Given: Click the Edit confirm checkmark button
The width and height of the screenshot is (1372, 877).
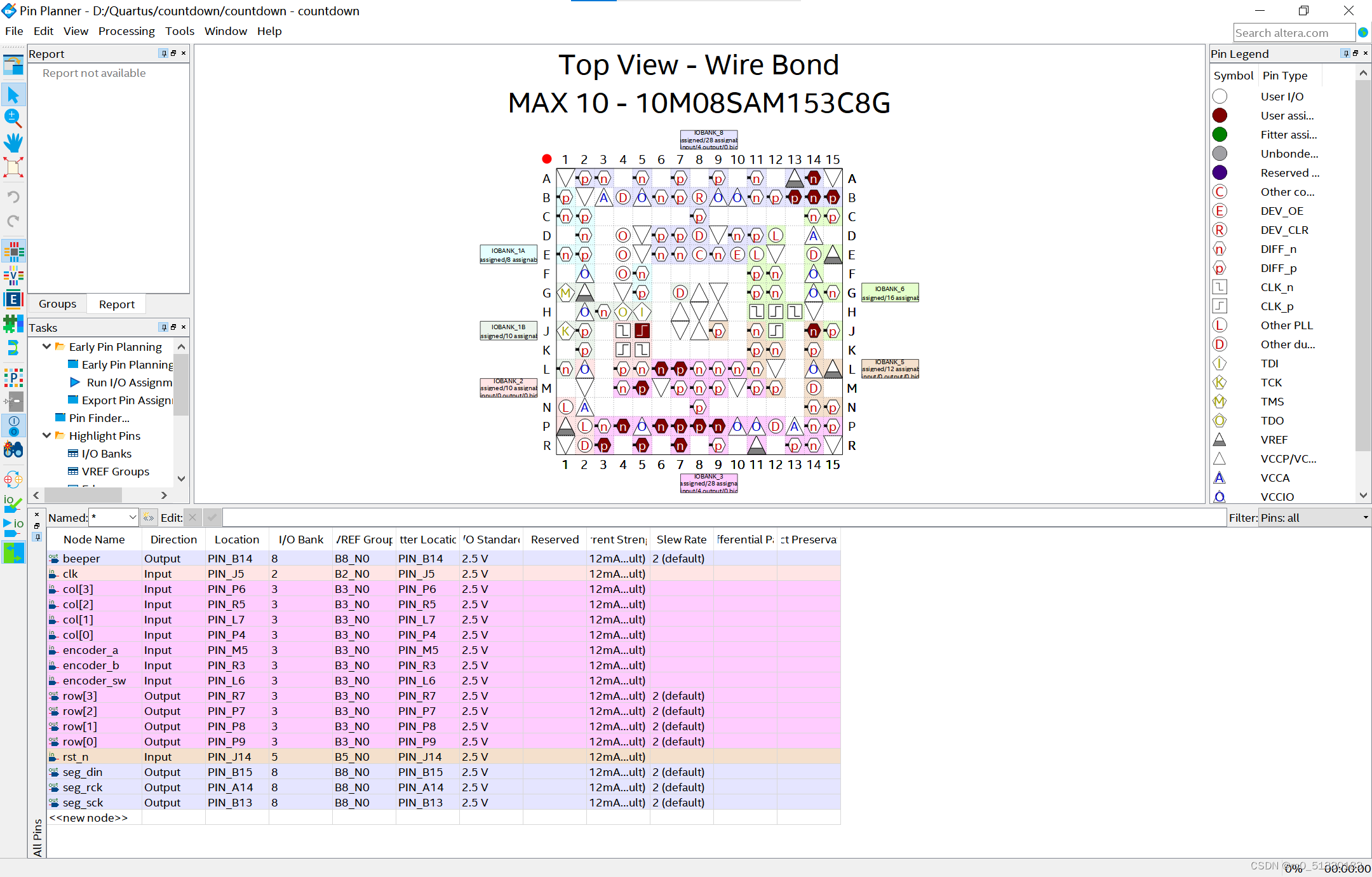Looking at the screenshot, I should tap(212, 517).
